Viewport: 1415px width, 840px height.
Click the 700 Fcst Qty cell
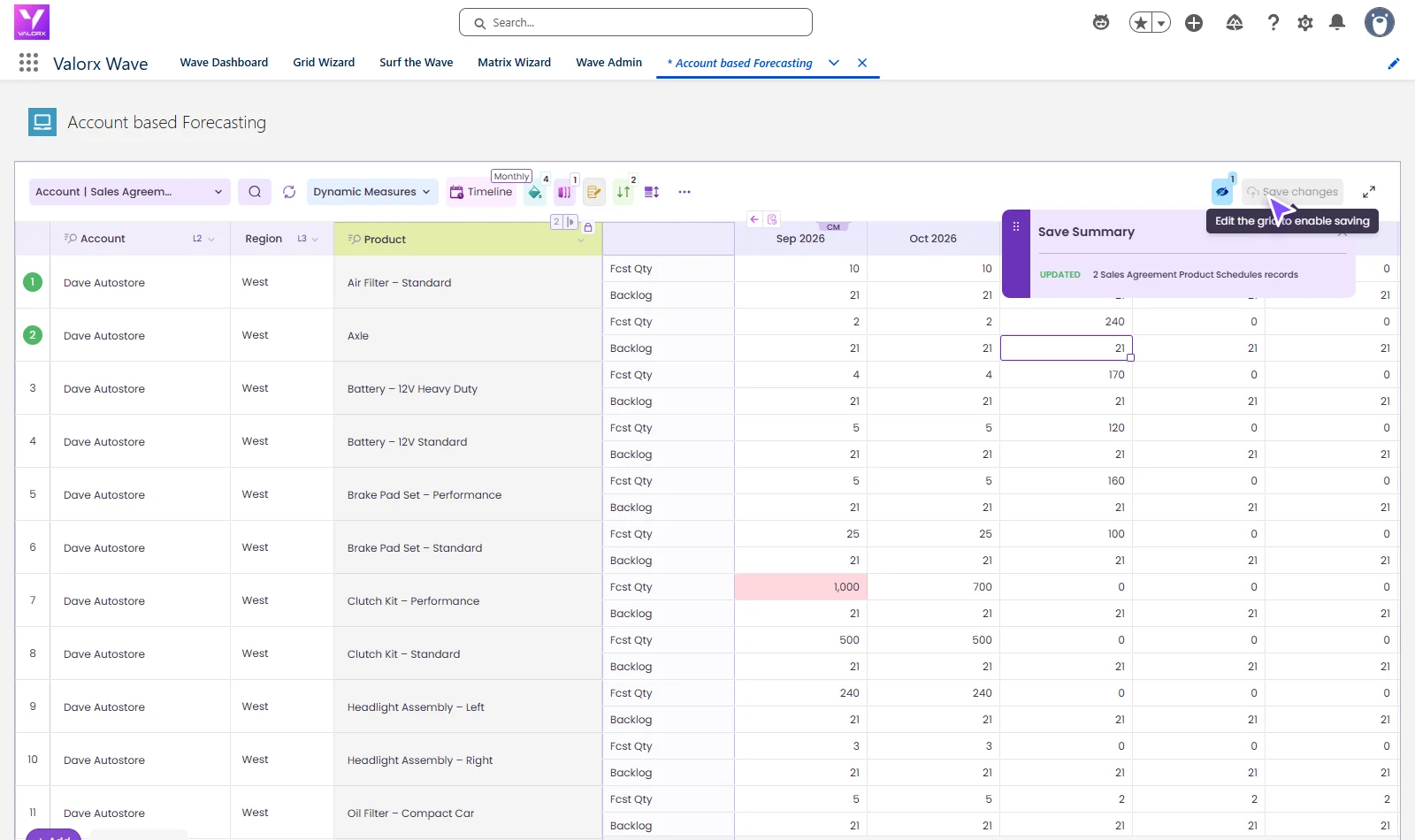tap(933, 587)
